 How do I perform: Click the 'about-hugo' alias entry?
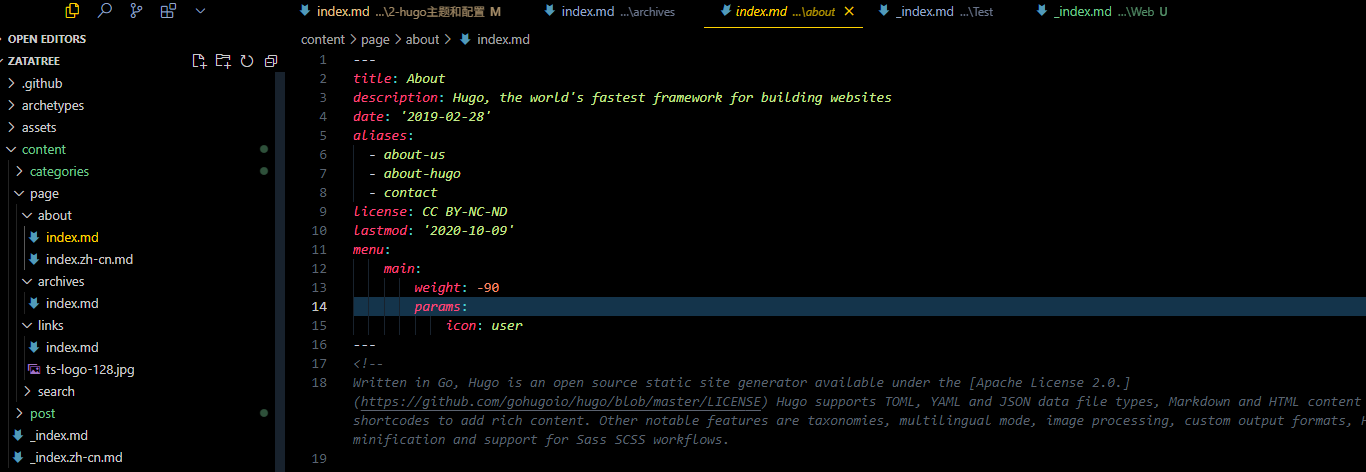(x=422, y=173)
